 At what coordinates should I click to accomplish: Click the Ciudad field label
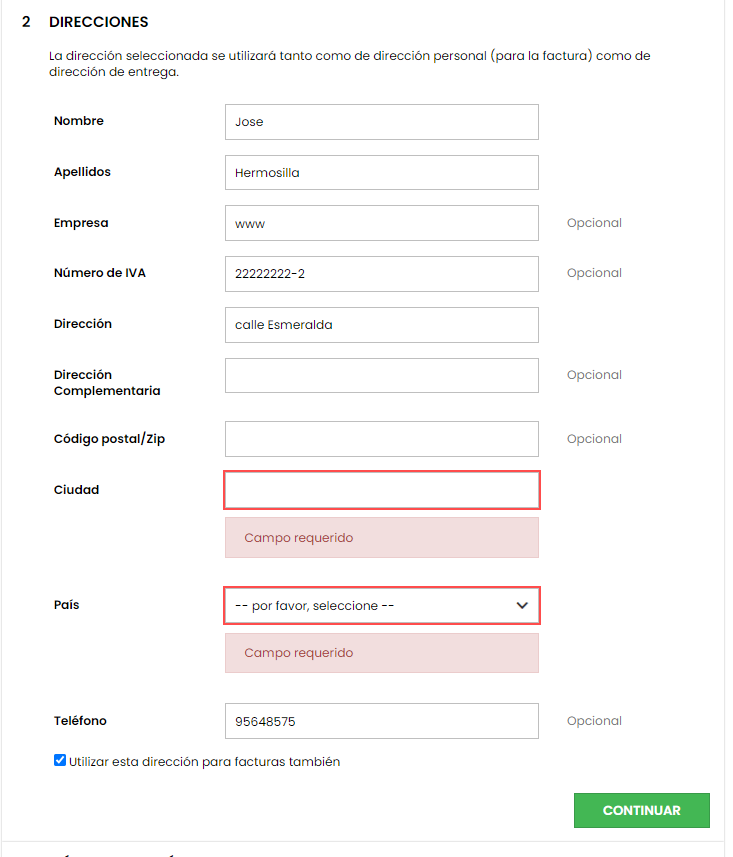pyautogui.click(x=76, y=490)
